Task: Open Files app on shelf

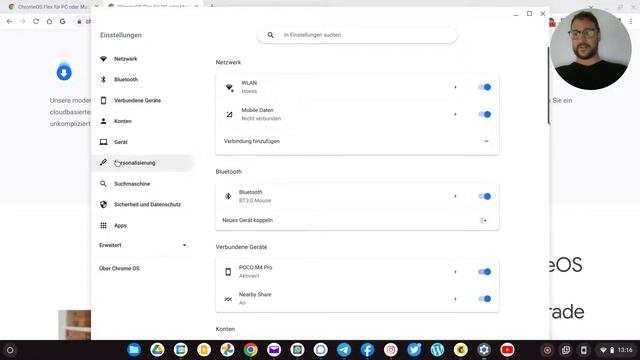Action: tap(134, 350)
